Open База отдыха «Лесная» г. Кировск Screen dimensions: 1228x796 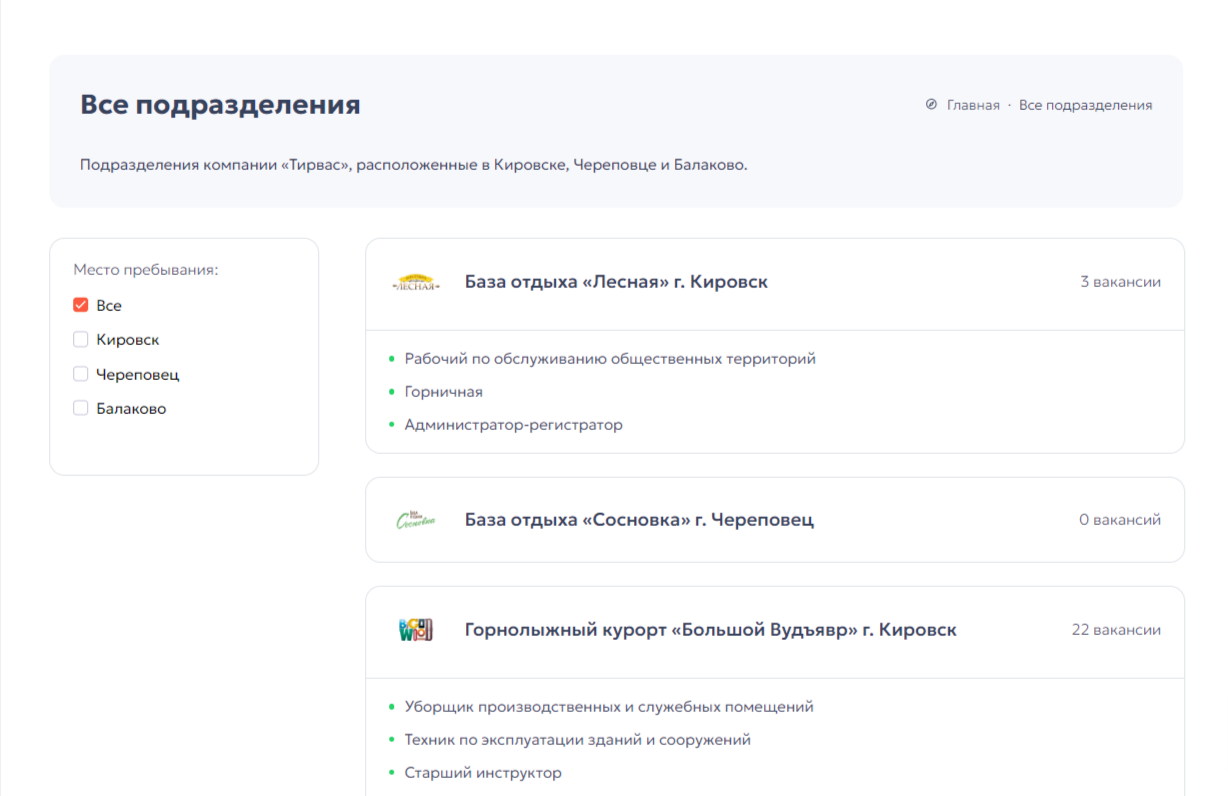[x=616, y=282]
